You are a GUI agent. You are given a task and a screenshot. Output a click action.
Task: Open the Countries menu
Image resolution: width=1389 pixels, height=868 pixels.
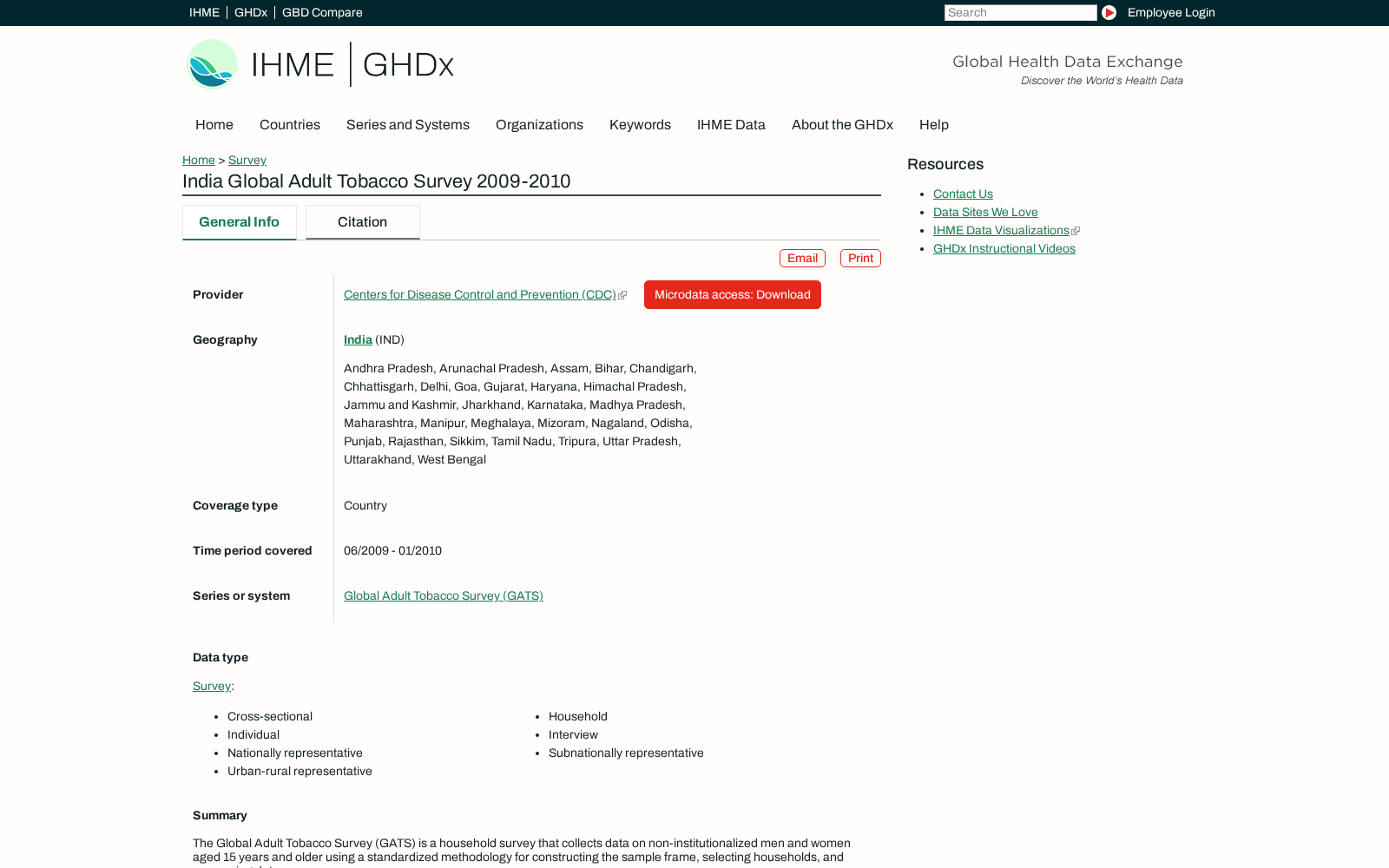(x=290, y=125)
